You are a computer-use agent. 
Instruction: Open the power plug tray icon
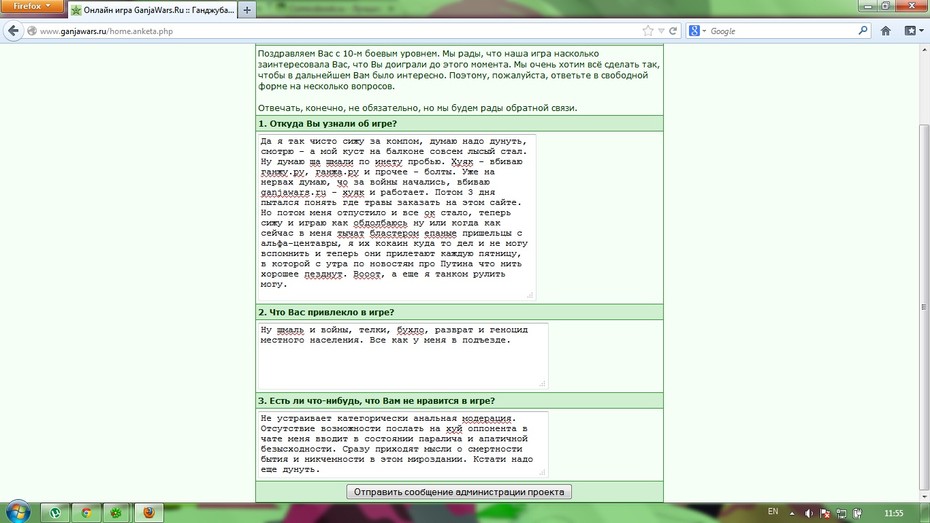pyautogui.click(x=857, y=513)
